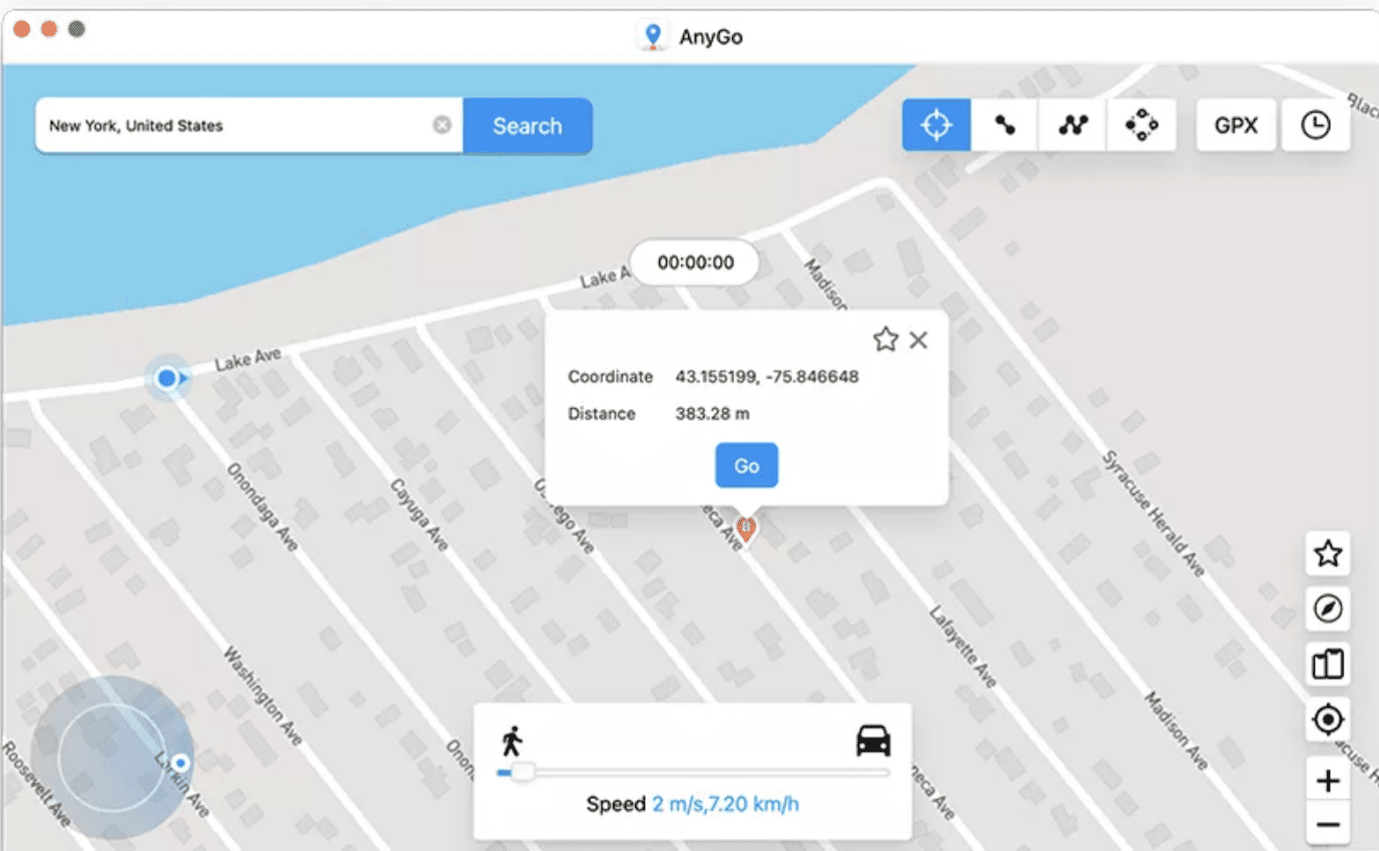Image resolution: width=1379 pixels, height=851 pixels.
Task: Center map on current location
Action: click(1327, 719)
